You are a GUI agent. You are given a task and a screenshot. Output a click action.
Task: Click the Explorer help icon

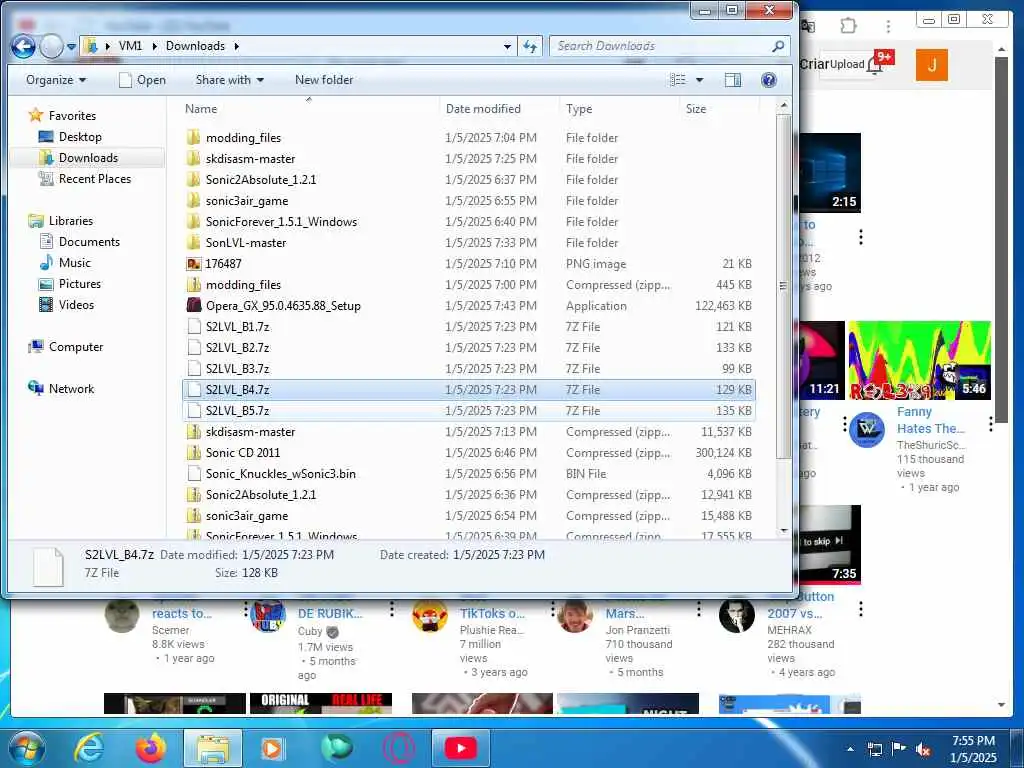(769, 80)
